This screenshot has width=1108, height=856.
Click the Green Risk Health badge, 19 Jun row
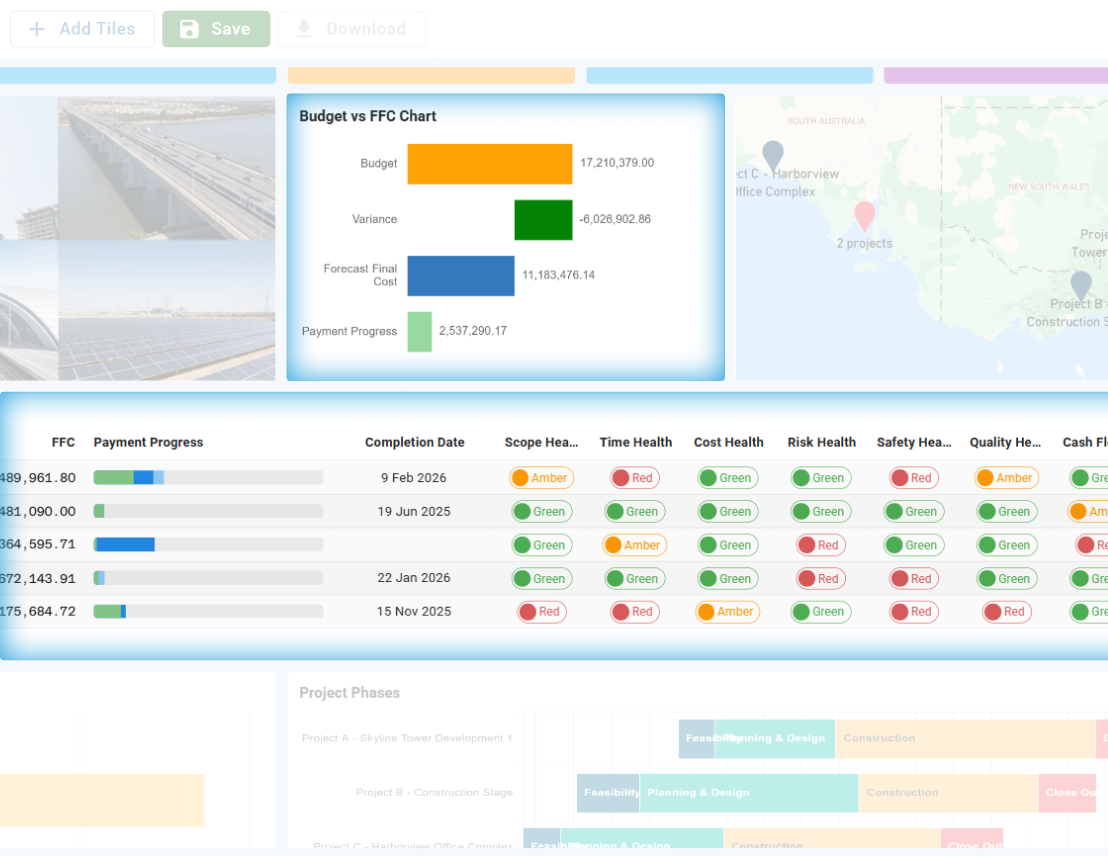pos(820,511)
